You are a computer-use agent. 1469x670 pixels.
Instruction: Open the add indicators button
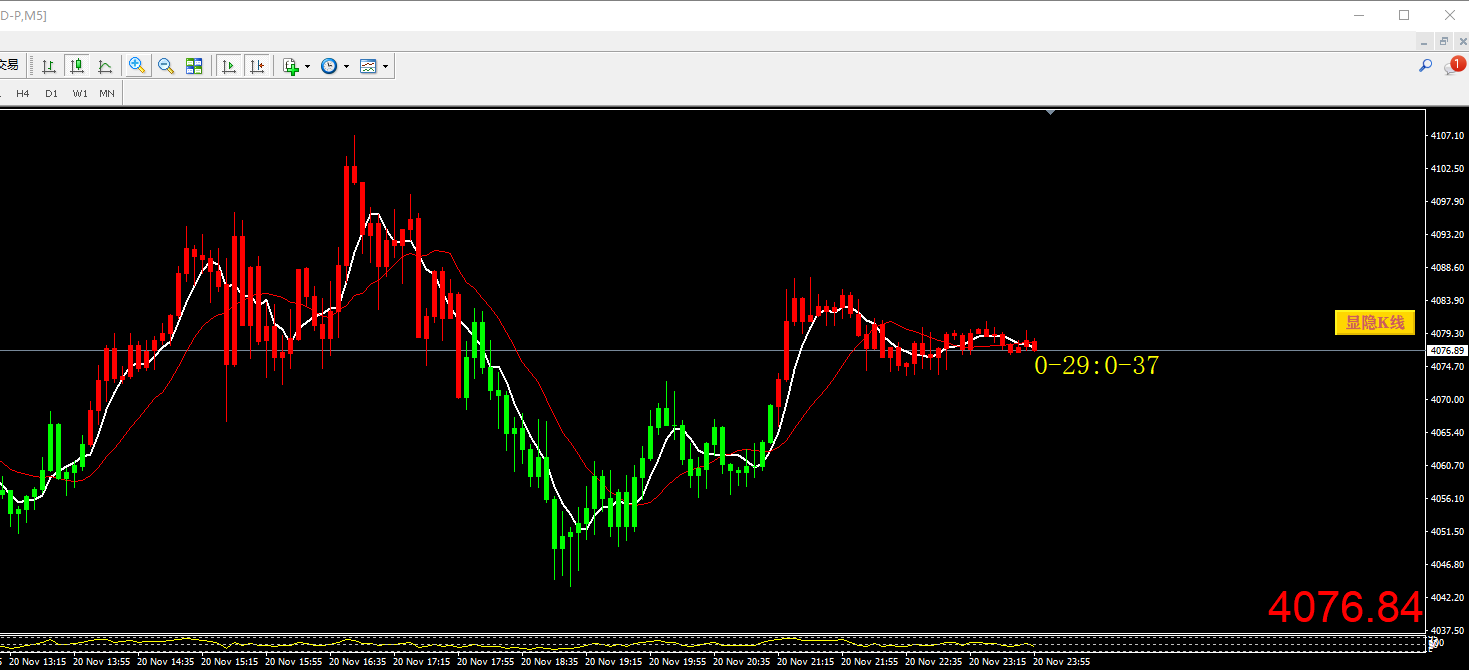tap(291, 66)
